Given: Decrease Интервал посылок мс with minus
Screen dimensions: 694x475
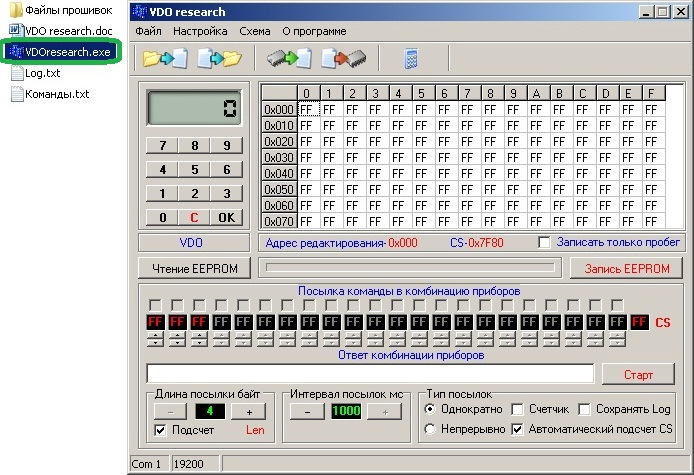Looking at the screenshot, I should click(x=307, y=411).
